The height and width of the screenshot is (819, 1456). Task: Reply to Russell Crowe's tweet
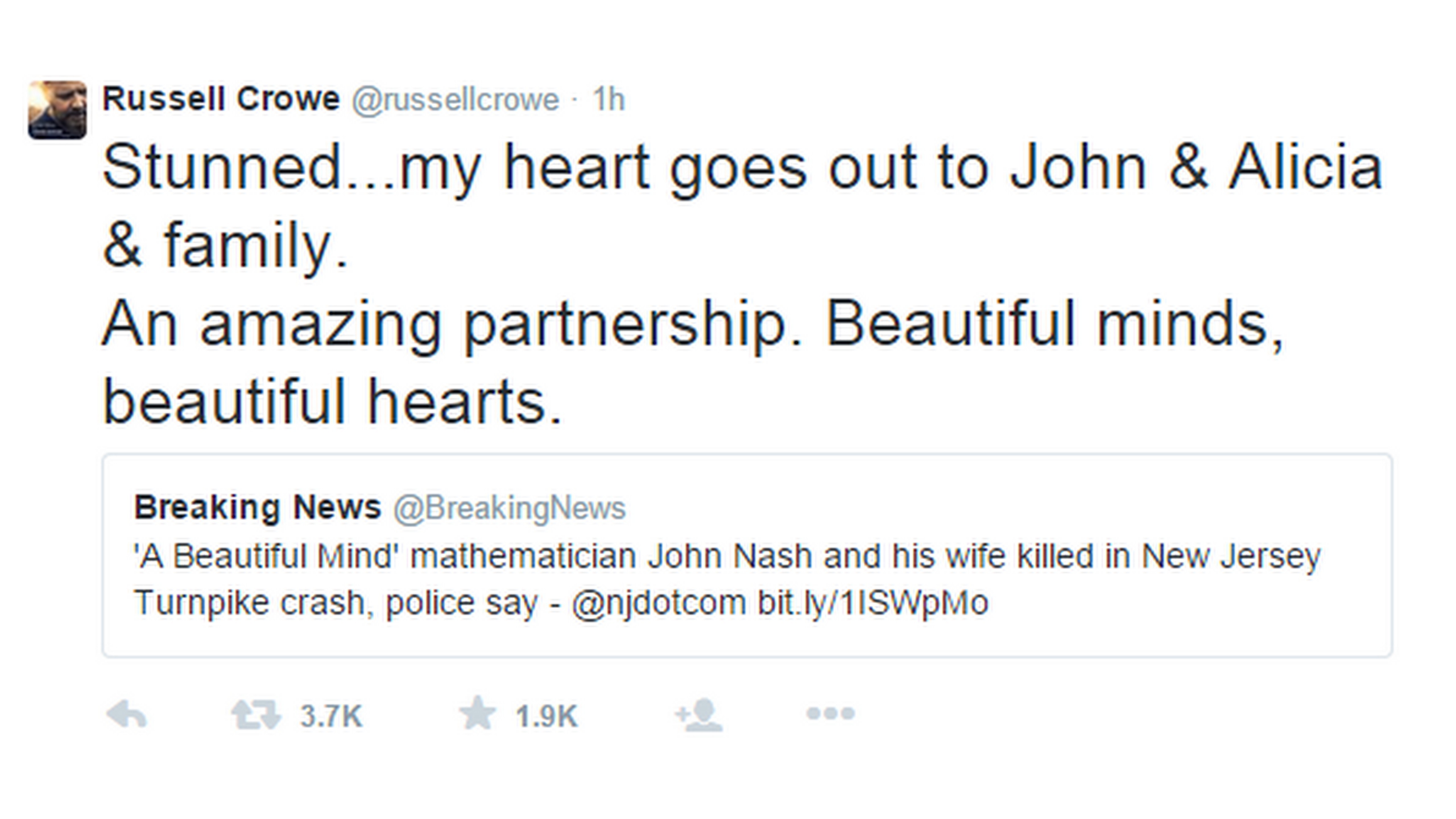coord(127,714)
